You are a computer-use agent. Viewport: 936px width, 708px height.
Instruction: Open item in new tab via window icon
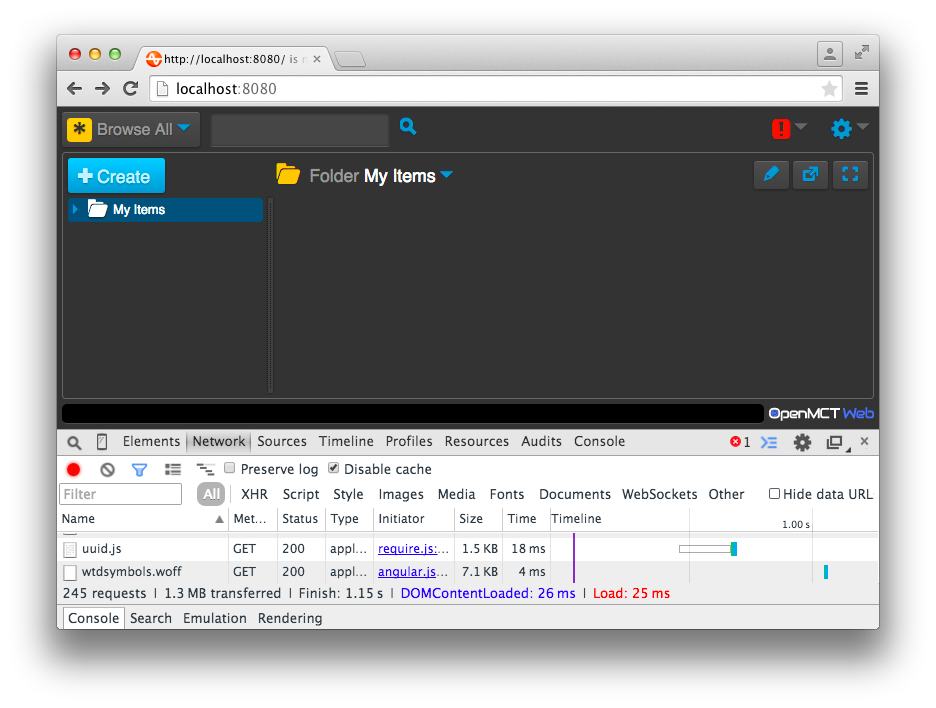(810, 174)
